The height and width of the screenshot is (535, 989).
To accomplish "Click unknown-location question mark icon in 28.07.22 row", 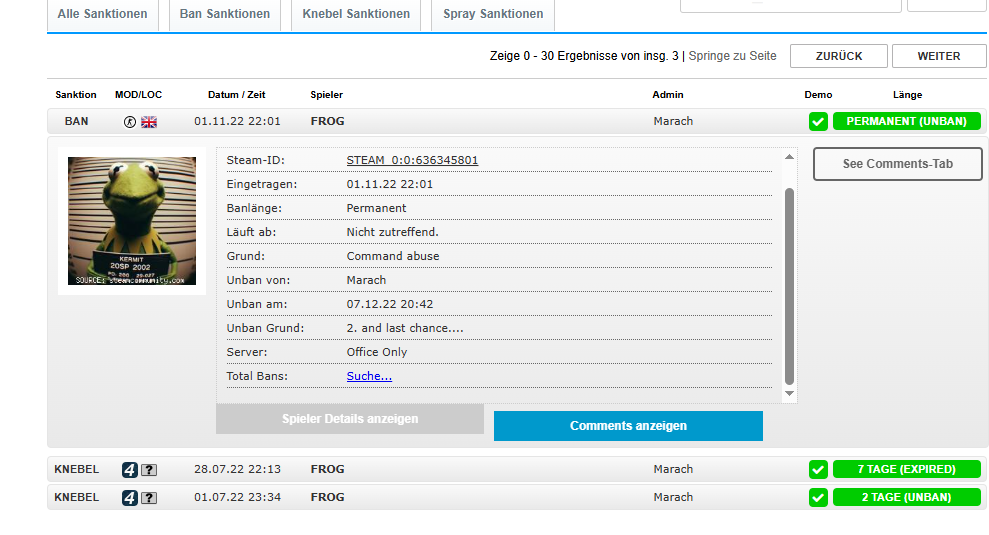I will pos(149,470).
